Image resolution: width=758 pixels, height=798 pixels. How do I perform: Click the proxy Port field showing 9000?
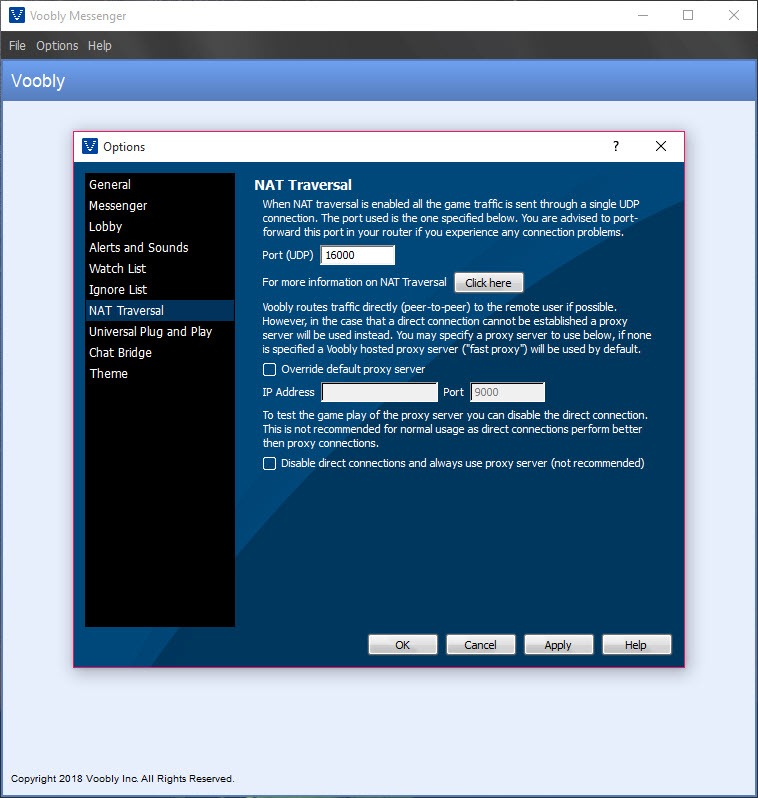click(x=508, y=392)
